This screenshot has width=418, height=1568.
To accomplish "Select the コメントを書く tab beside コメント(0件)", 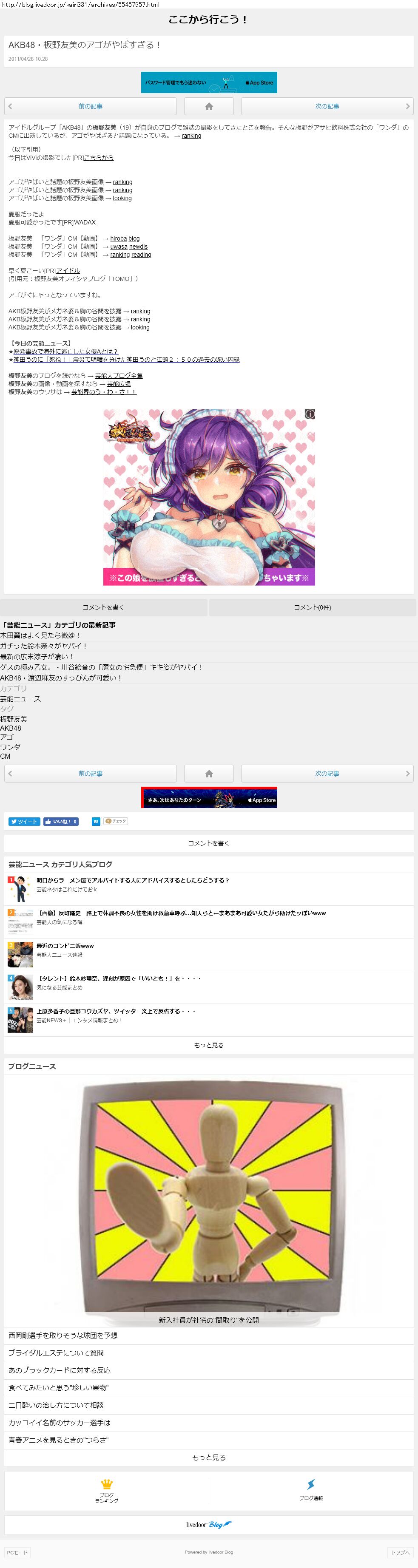I will [x=104, y=607].
